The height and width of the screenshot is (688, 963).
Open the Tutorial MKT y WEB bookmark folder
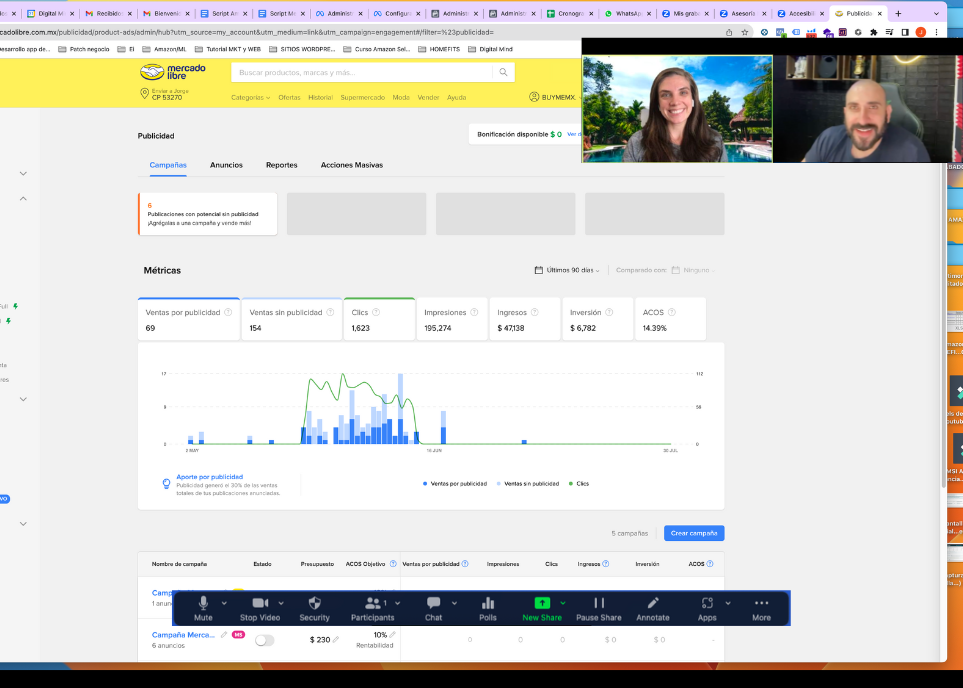228,49
